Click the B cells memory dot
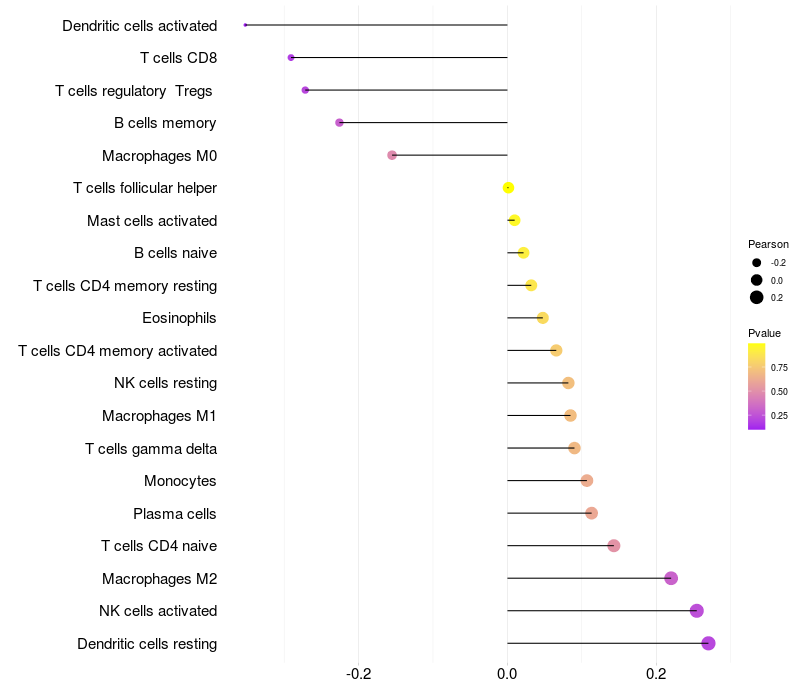This screenshot has height=700, width=800. 339,122
